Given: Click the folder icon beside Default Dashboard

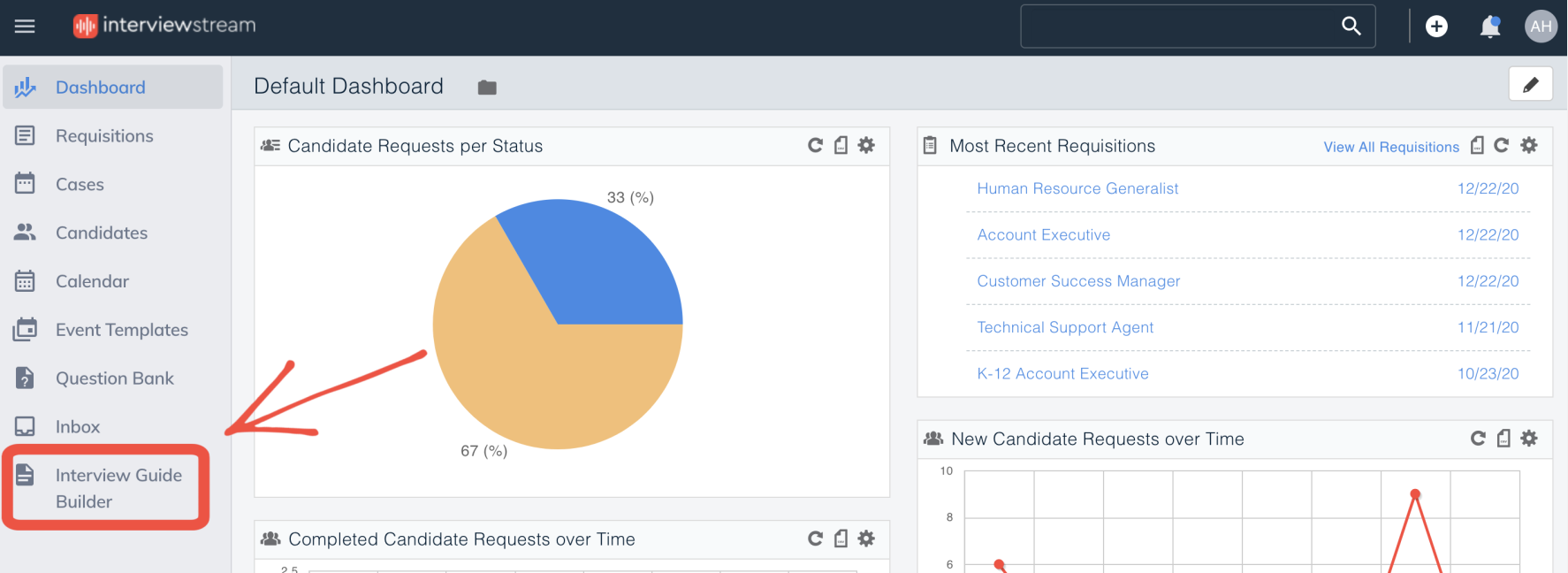Looking at the screenshot, I should click(x=487, y=88).
